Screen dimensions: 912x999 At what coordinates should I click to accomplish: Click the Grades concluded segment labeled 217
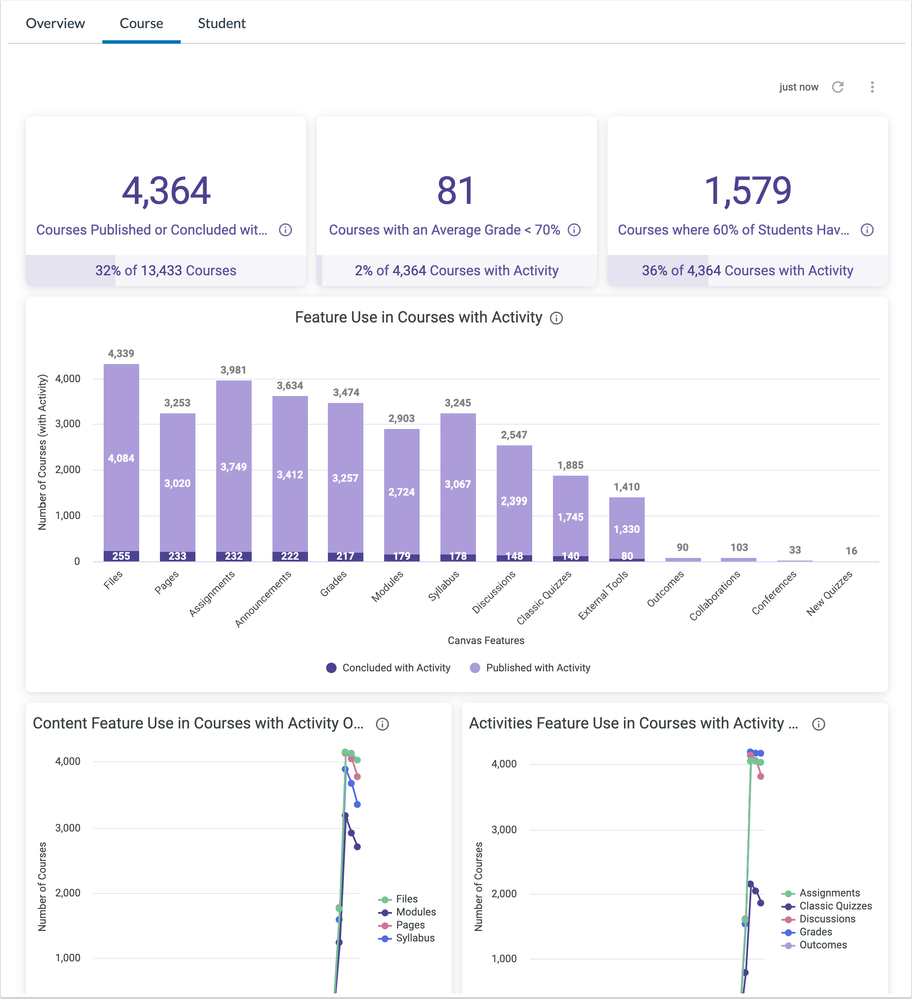coord(345,557)
